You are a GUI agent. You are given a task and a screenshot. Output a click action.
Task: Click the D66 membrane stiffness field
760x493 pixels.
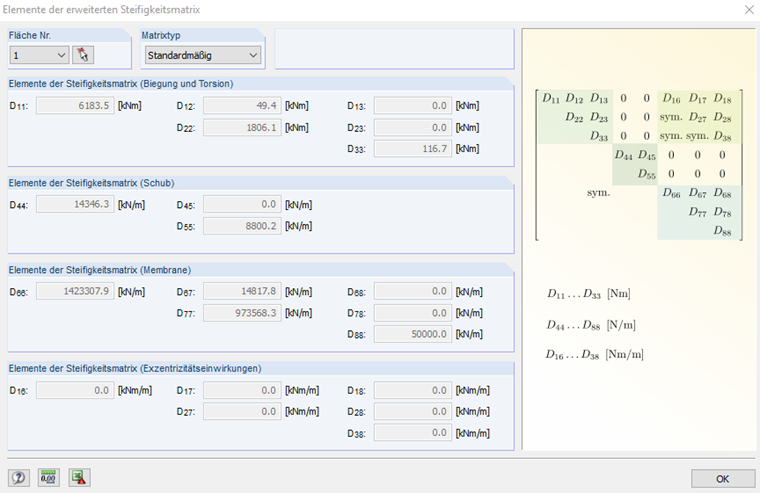tap(75, 291)
